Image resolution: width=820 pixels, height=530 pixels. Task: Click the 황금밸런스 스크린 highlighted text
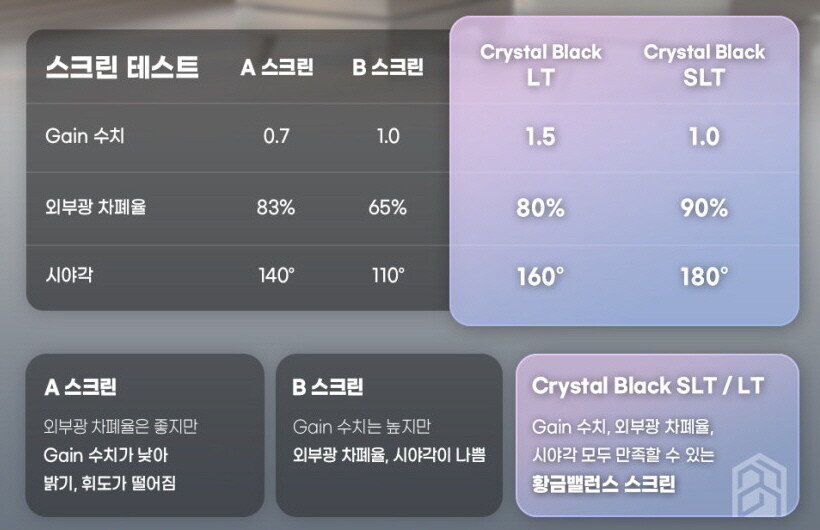[604, 483]
